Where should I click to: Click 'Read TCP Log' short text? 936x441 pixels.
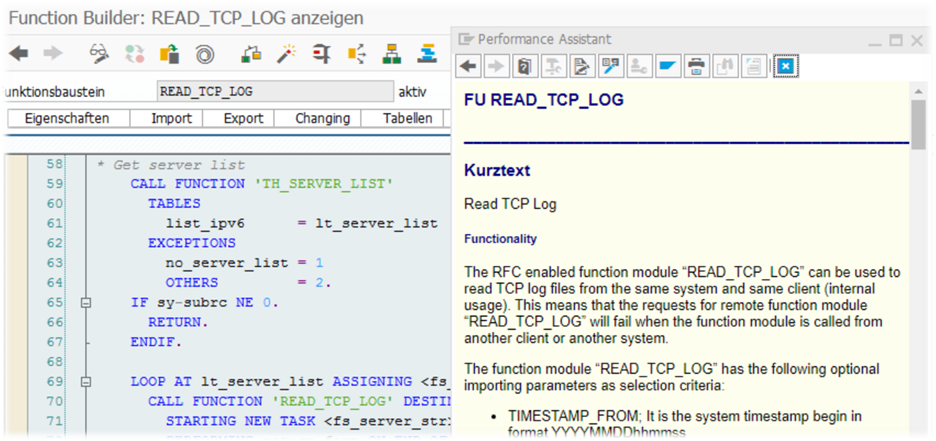click(x=510, y=205)
